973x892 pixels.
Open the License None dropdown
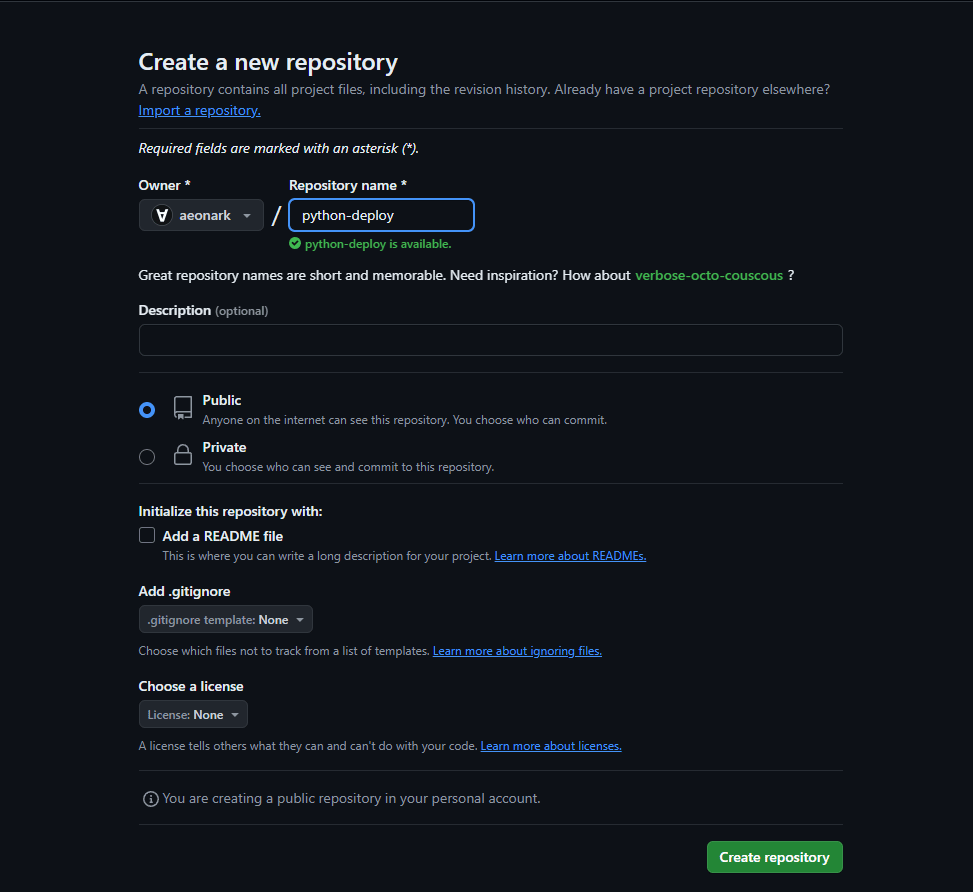(193, 715)
